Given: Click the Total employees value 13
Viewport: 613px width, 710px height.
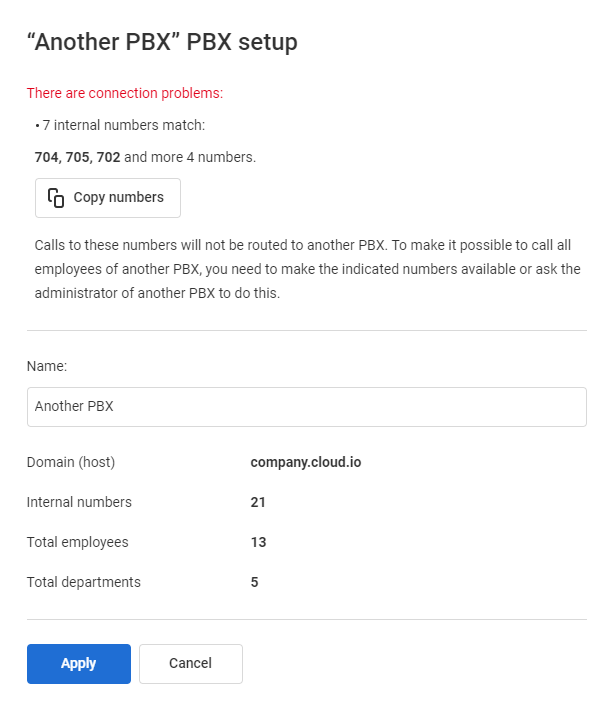Looking at the screenshot, I should pyautogui.click(x=258, y=542).
